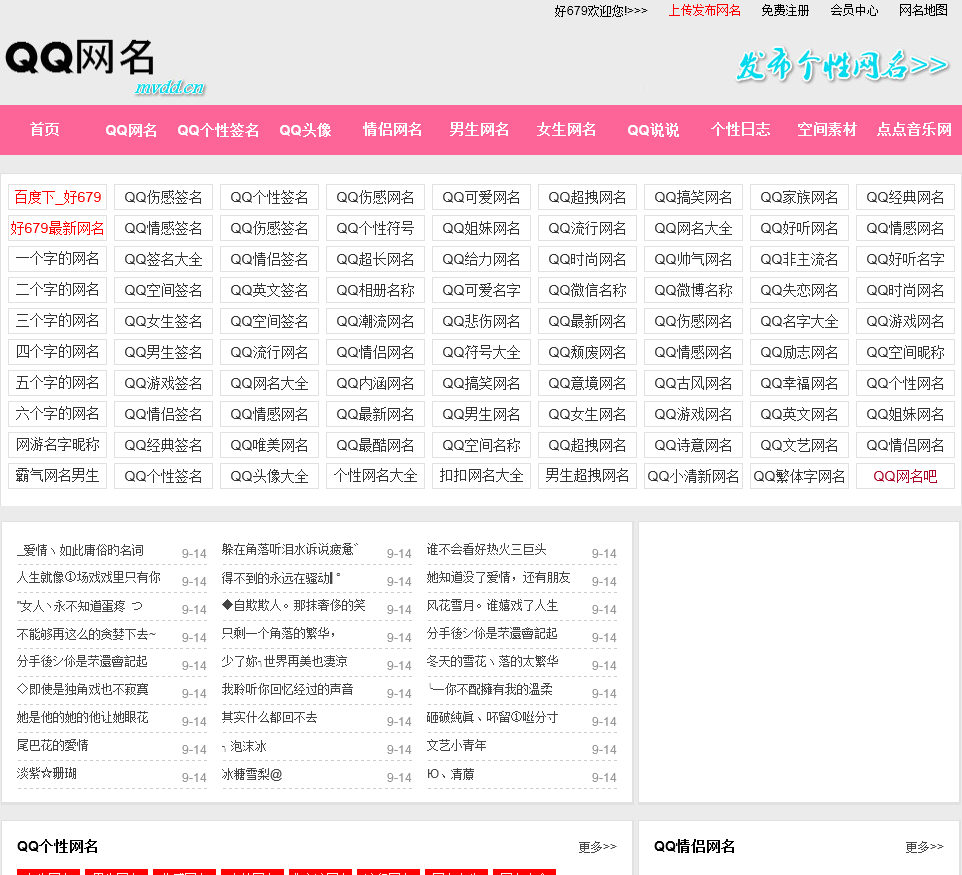Viewport: 962px width, 875px height.
Task: Open 个性日志 navigation item
Action: pos(741,129)
